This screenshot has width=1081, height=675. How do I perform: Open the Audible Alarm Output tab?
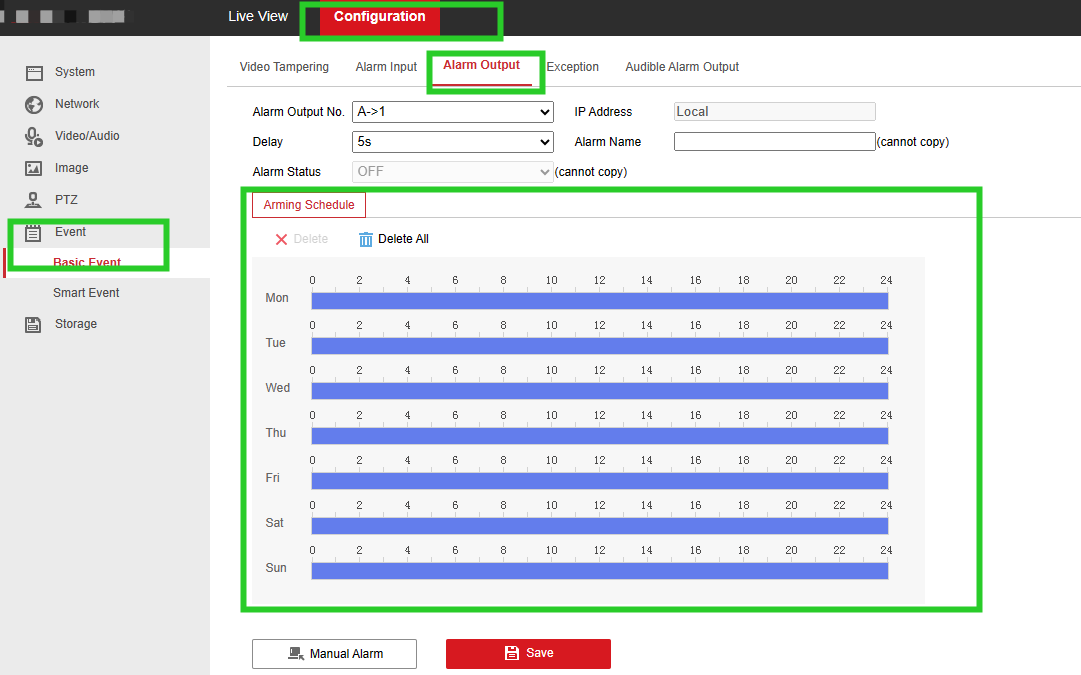coord(682,67)
